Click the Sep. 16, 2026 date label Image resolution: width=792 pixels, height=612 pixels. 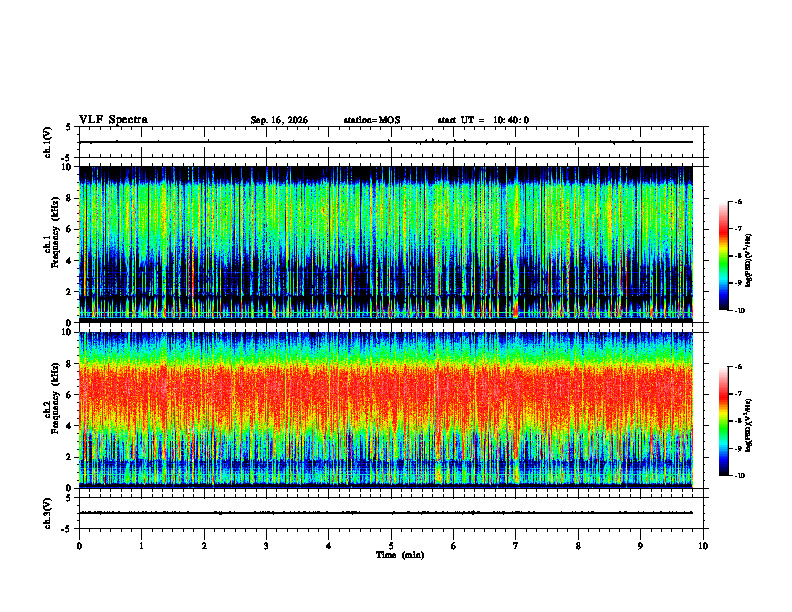(279, 120)
